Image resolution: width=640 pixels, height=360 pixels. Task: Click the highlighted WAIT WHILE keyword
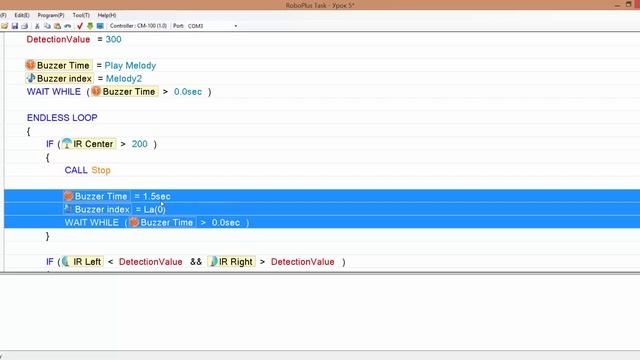[x=91, y=222]
